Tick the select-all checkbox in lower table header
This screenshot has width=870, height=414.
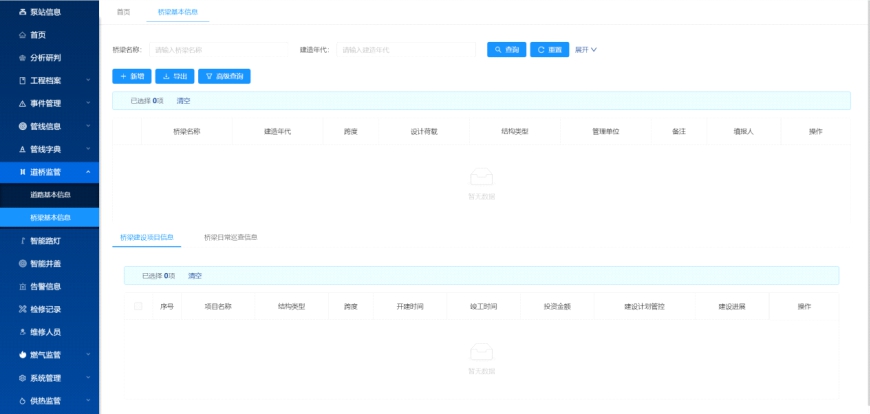(x=138, y=306)
